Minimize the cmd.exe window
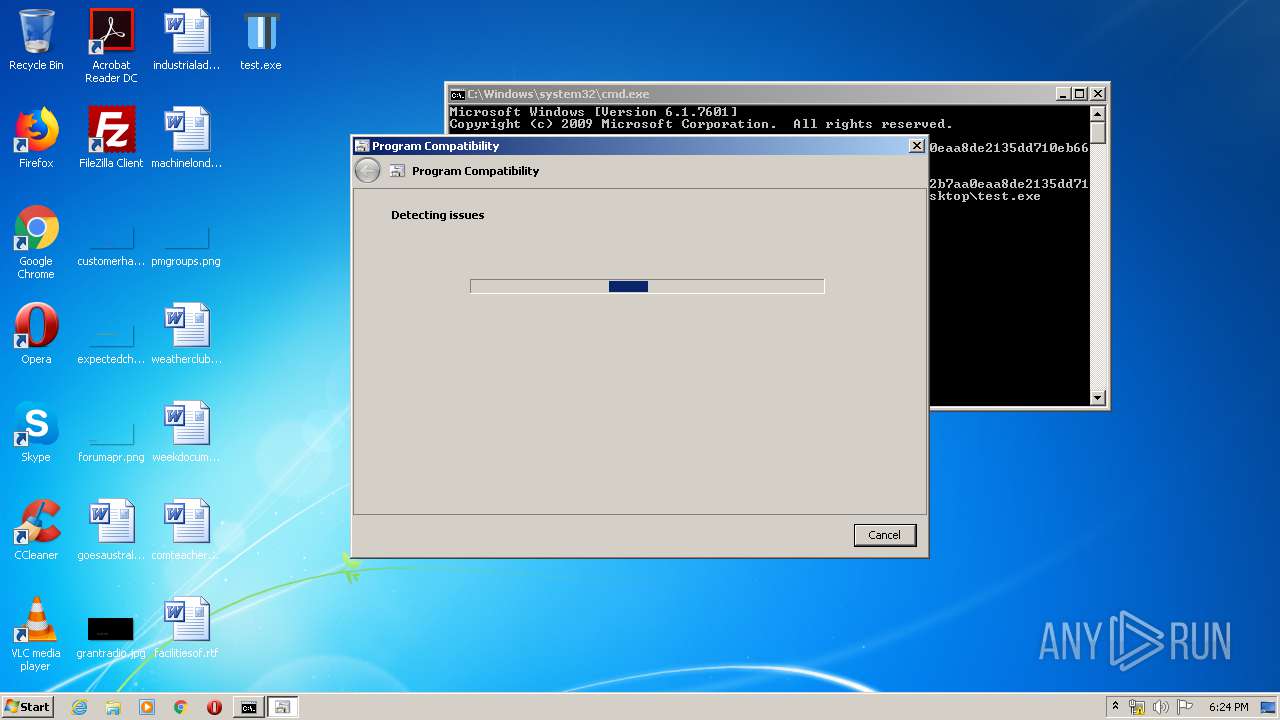This screenshot has width=1280, height=720. [x=1063, y=94]
